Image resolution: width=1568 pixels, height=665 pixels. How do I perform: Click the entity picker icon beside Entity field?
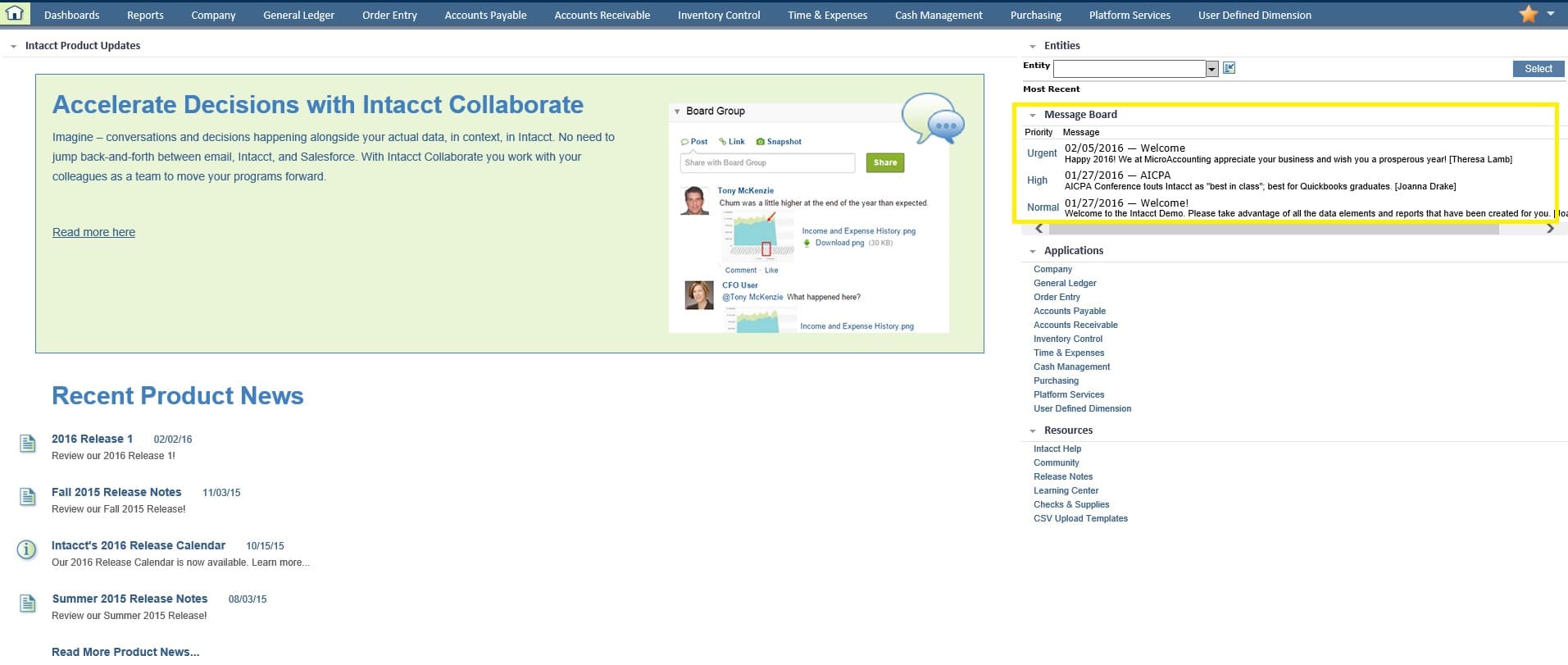coord(1229,68)
